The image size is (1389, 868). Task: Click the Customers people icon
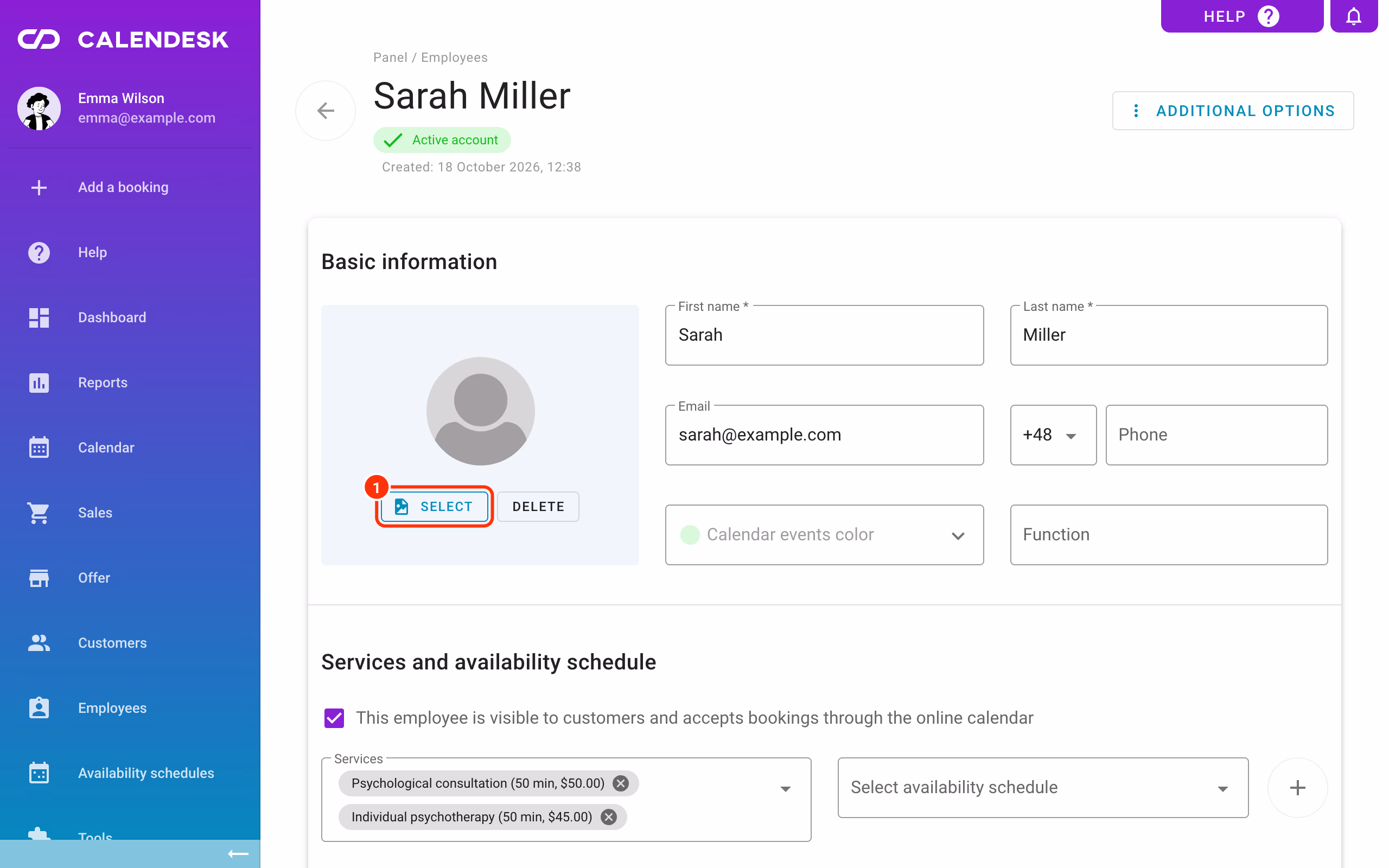[39, 642]
